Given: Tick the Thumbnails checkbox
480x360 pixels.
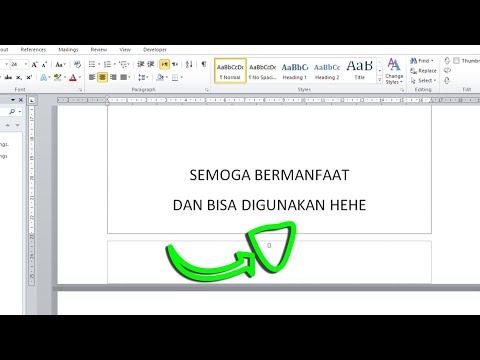Looking at the screenshot, I should point(457,61).
